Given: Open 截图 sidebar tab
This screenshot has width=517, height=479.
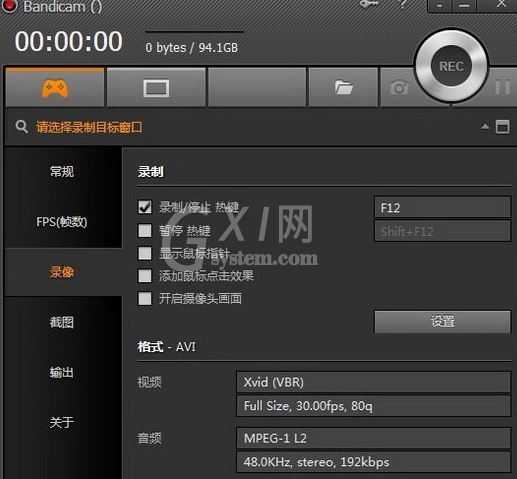Looking at the screenshot, I should click(x=62, y=322).
